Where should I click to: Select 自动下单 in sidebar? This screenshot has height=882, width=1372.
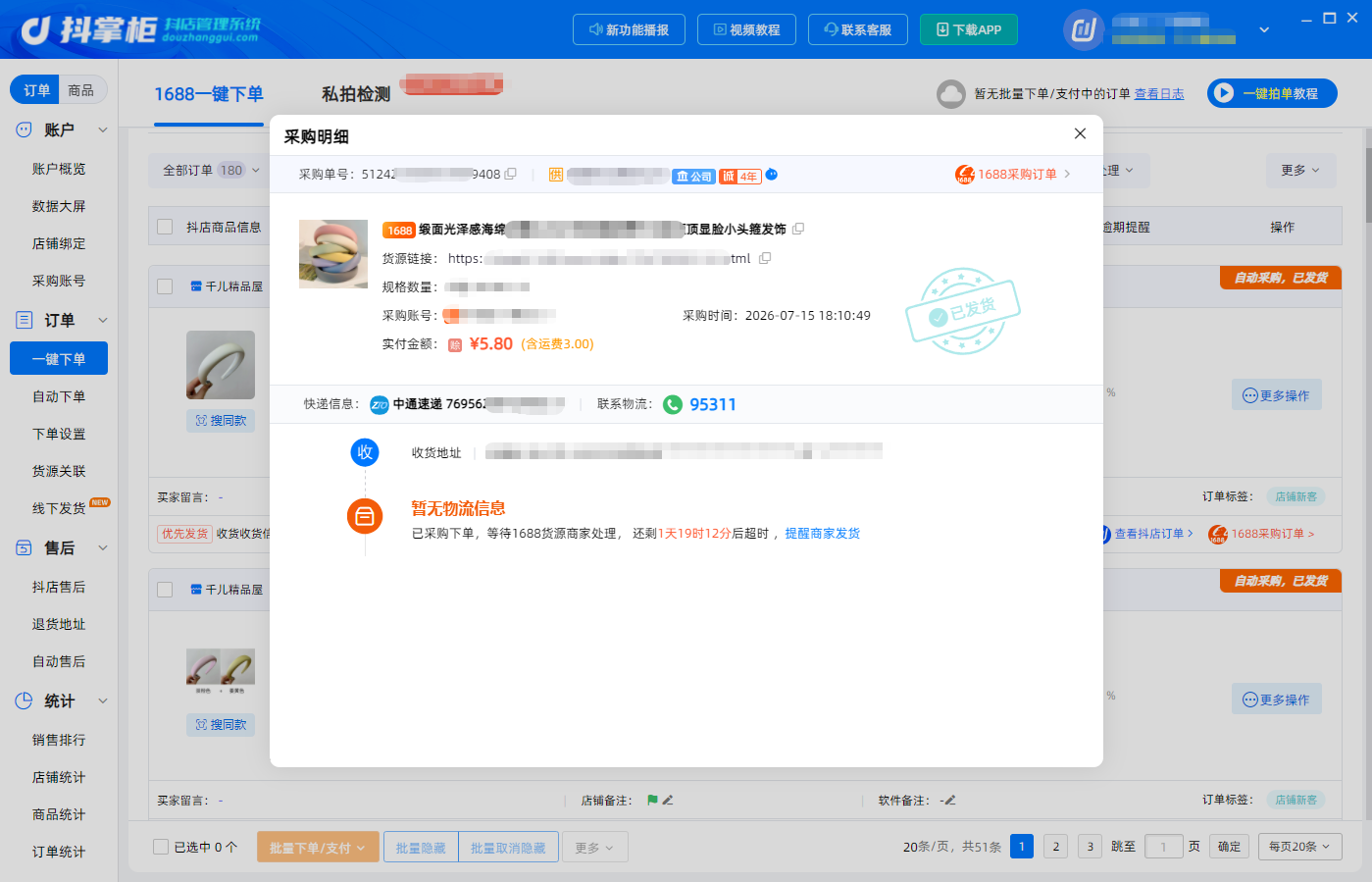(x=59, y=396)
